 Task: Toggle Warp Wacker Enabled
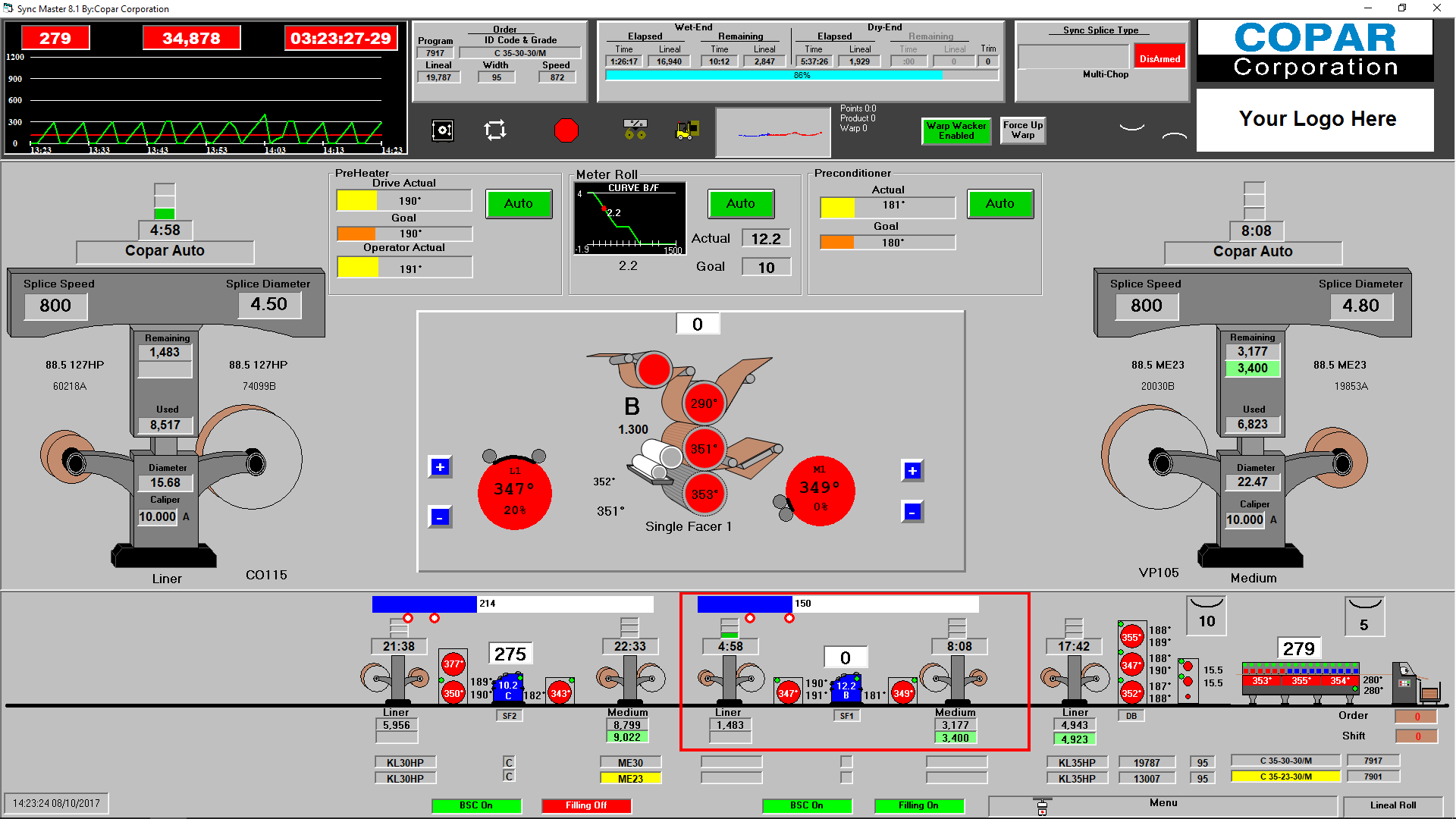(x=956, y=131)
